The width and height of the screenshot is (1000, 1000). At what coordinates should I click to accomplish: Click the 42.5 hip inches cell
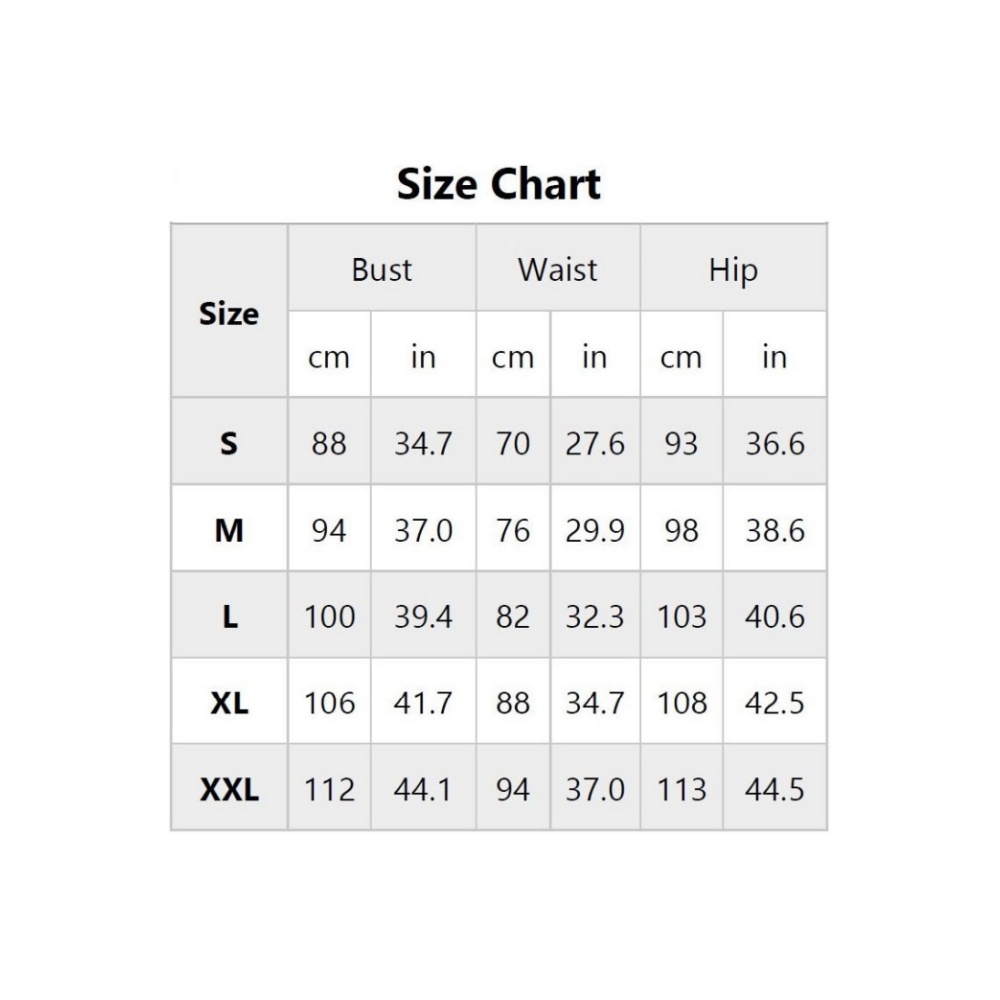coord(775,703)
